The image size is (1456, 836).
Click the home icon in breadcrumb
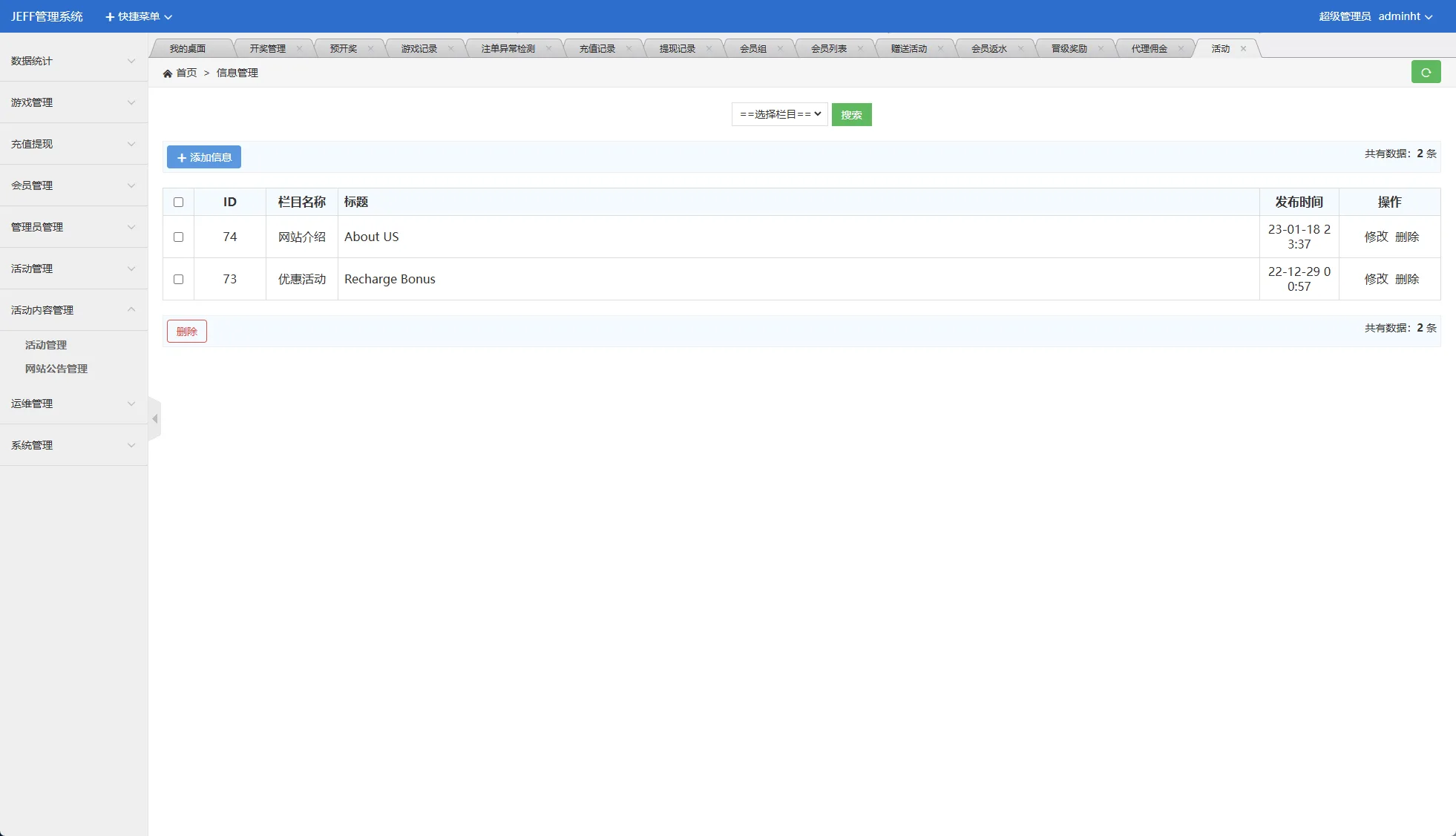[x=168, y=73]
